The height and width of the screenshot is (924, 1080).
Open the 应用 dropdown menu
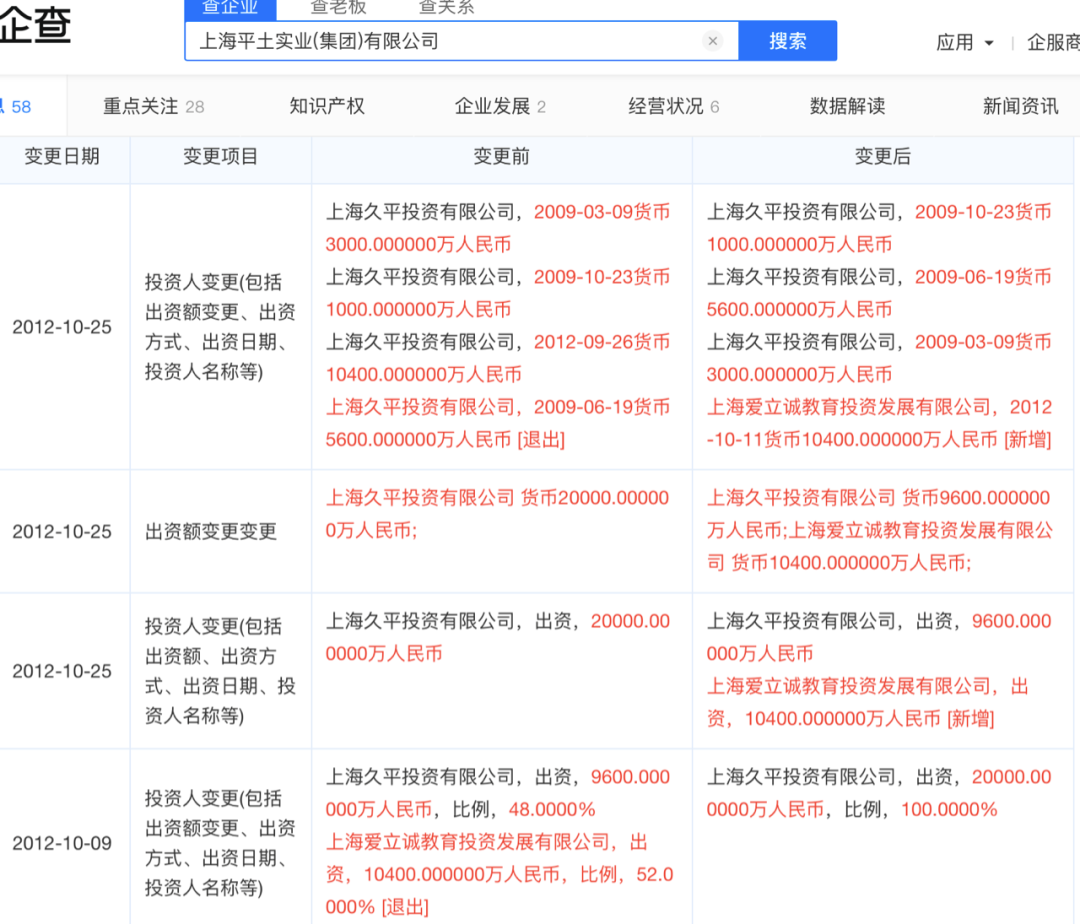pyautogui.click(x=964, y=43)
